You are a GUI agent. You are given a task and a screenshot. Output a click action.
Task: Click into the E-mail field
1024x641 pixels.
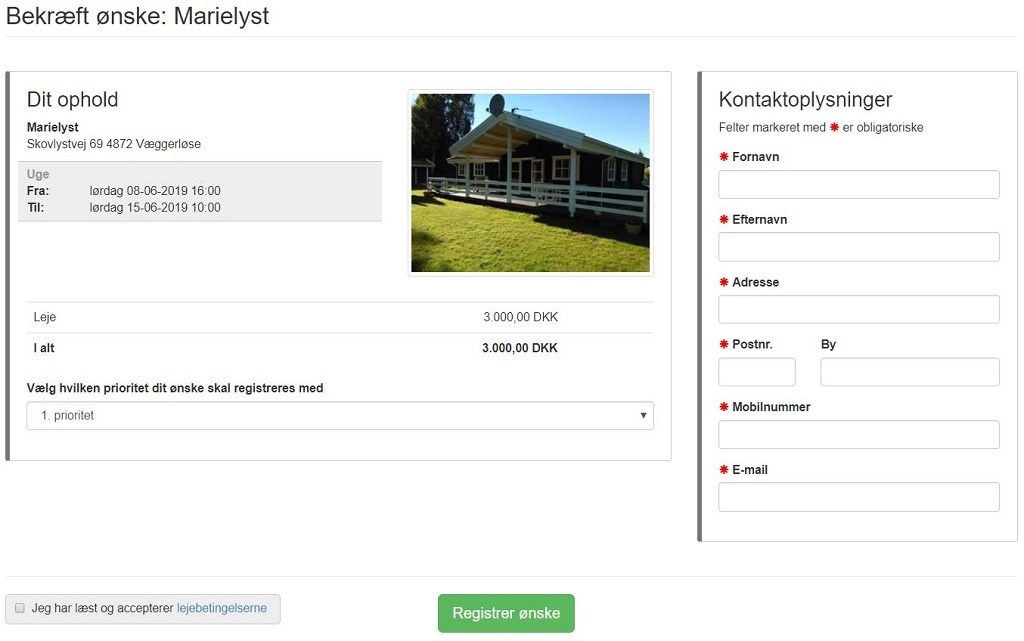pos(859,497)
